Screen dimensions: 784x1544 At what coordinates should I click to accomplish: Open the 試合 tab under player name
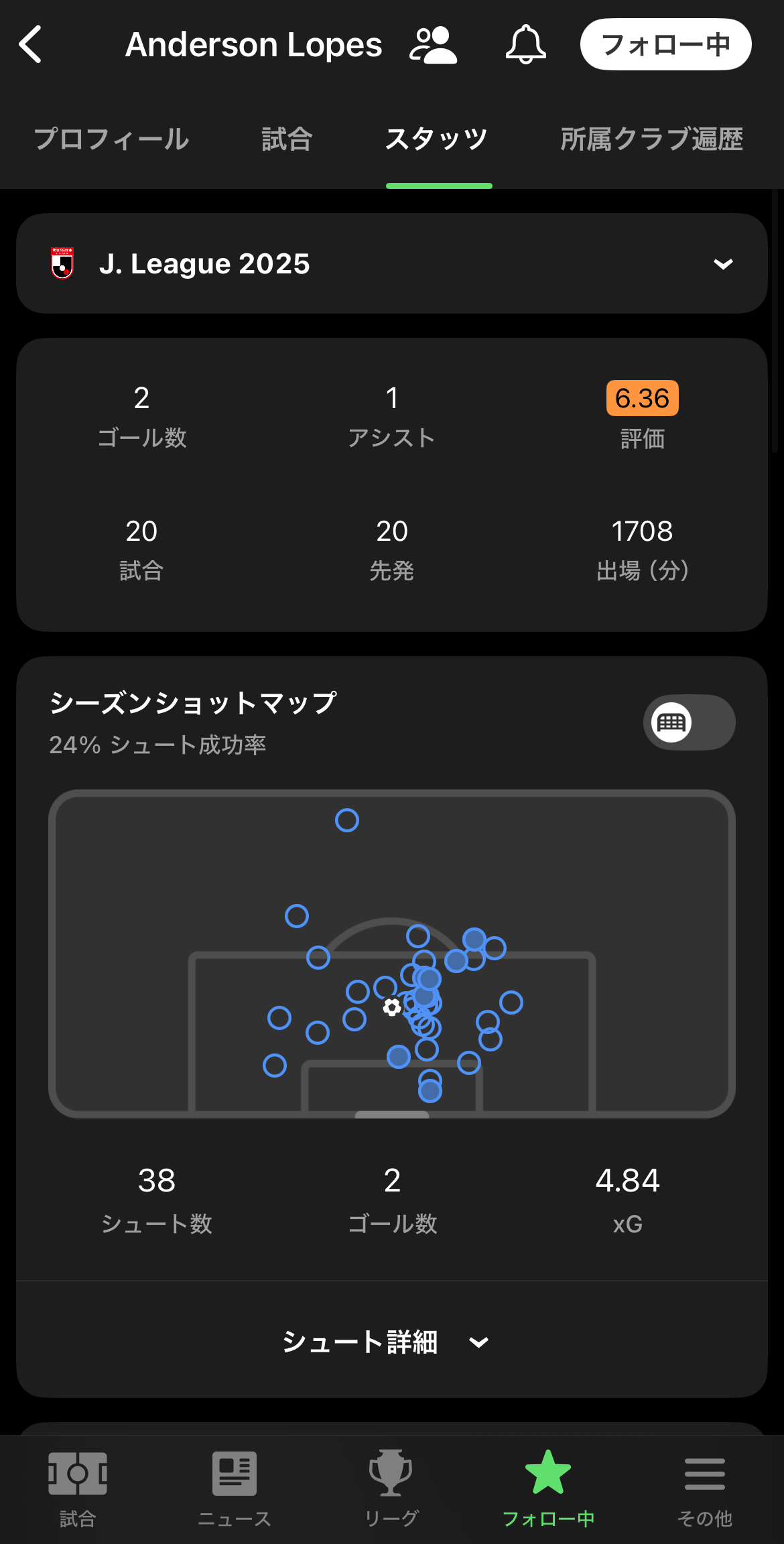pos(287,139)
